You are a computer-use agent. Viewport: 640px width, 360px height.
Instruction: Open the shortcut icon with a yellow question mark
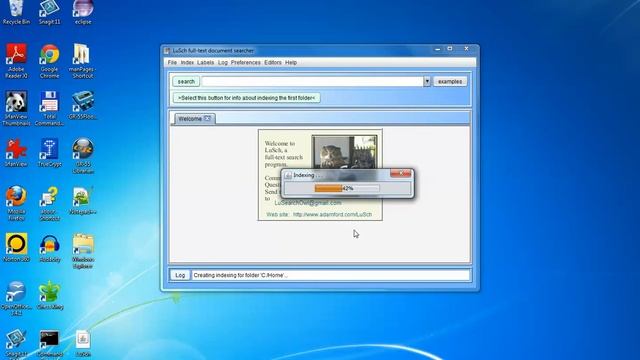pos(49,204)
